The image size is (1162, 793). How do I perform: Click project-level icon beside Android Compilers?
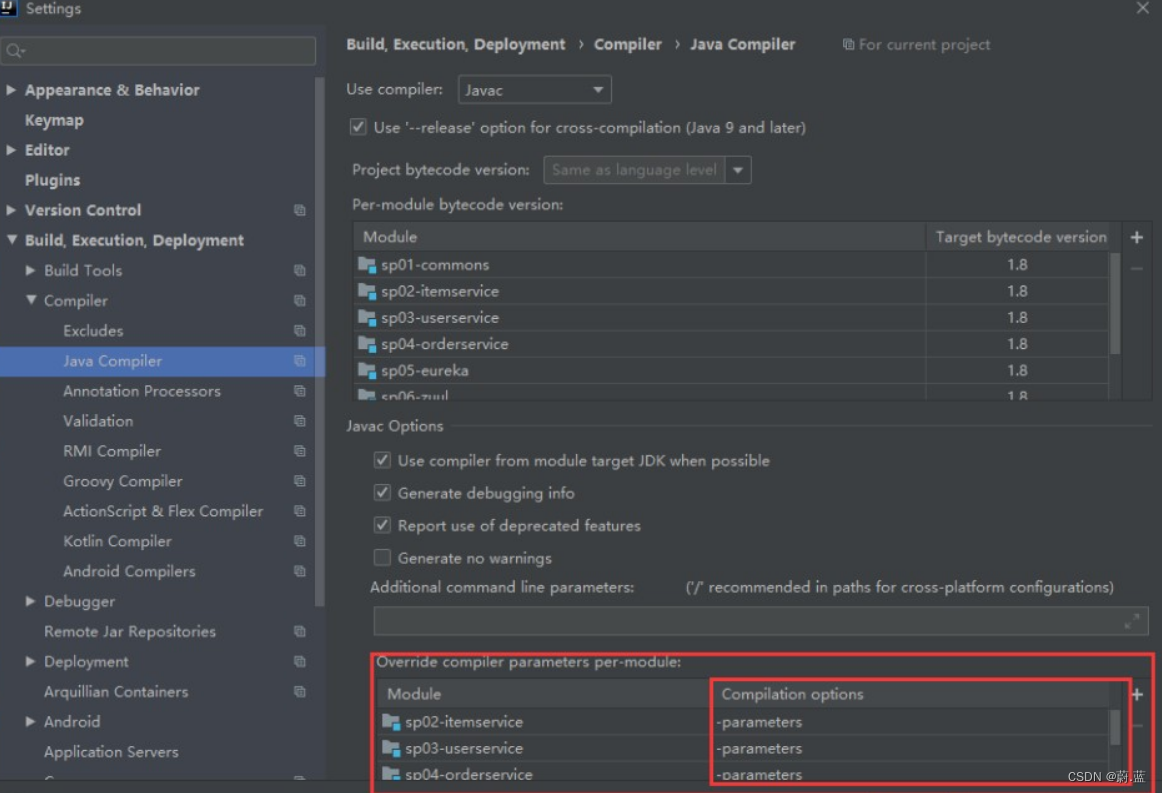pyautogui.click(x=299, y=571)
